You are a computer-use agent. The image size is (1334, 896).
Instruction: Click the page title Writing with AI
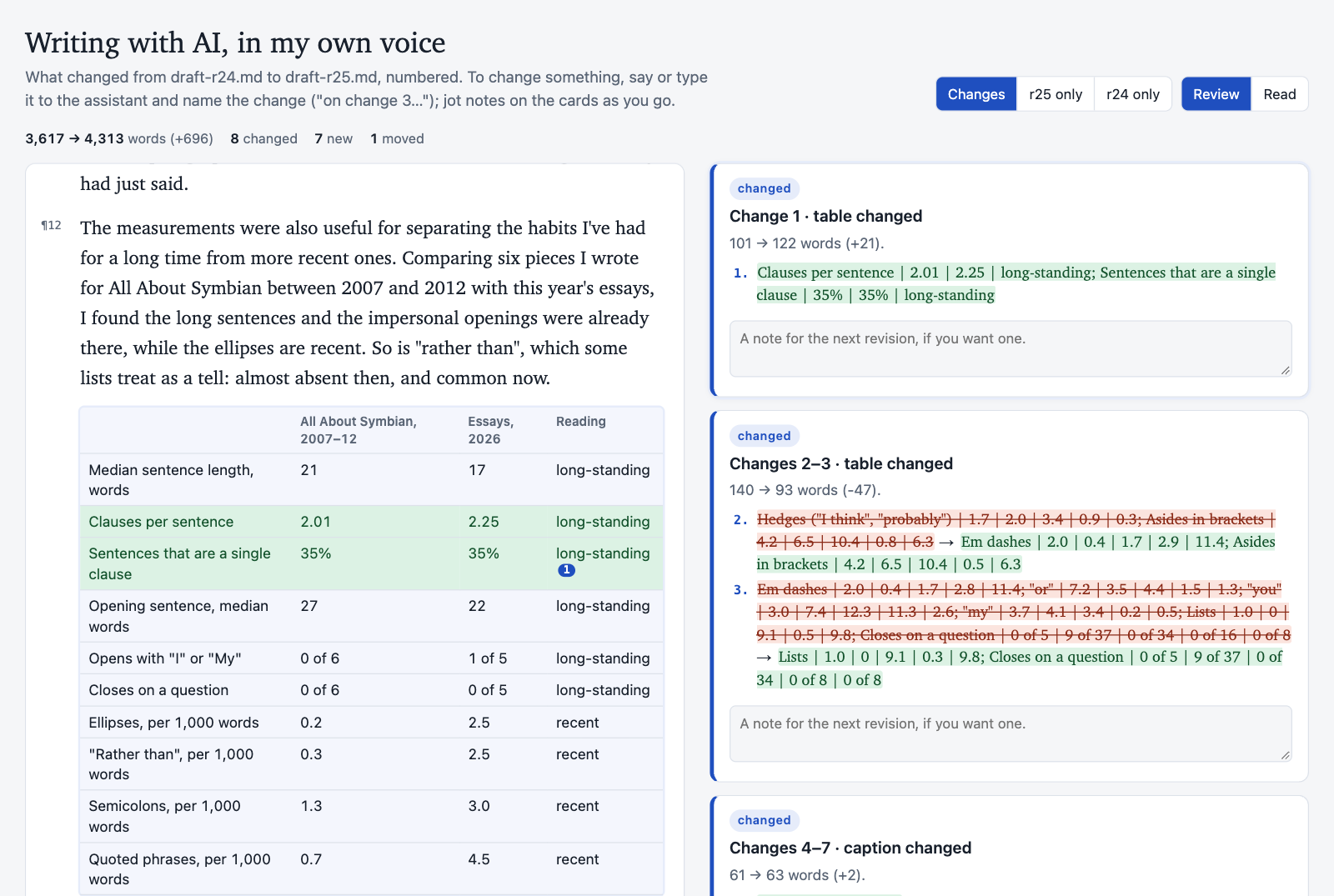(x=235, y=43)
